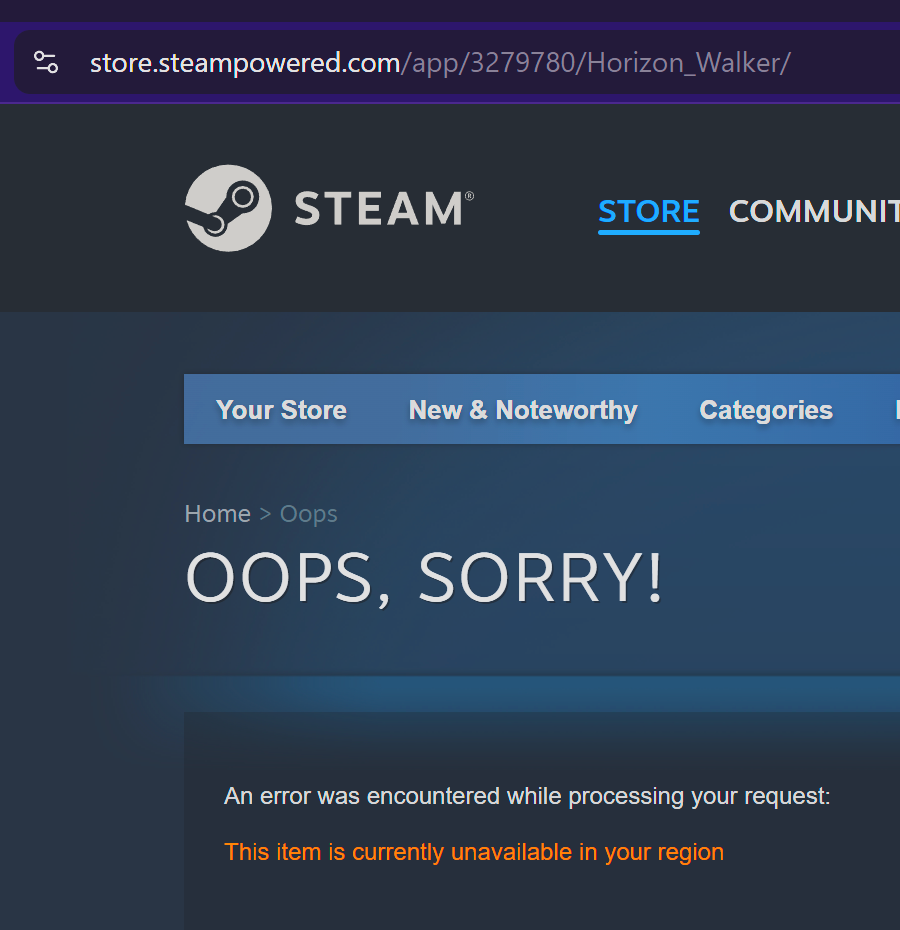The width and height of the screenshot is (900, 930).
Task: Select the cut-off tab right of Categories
Action: coord(897,410)
